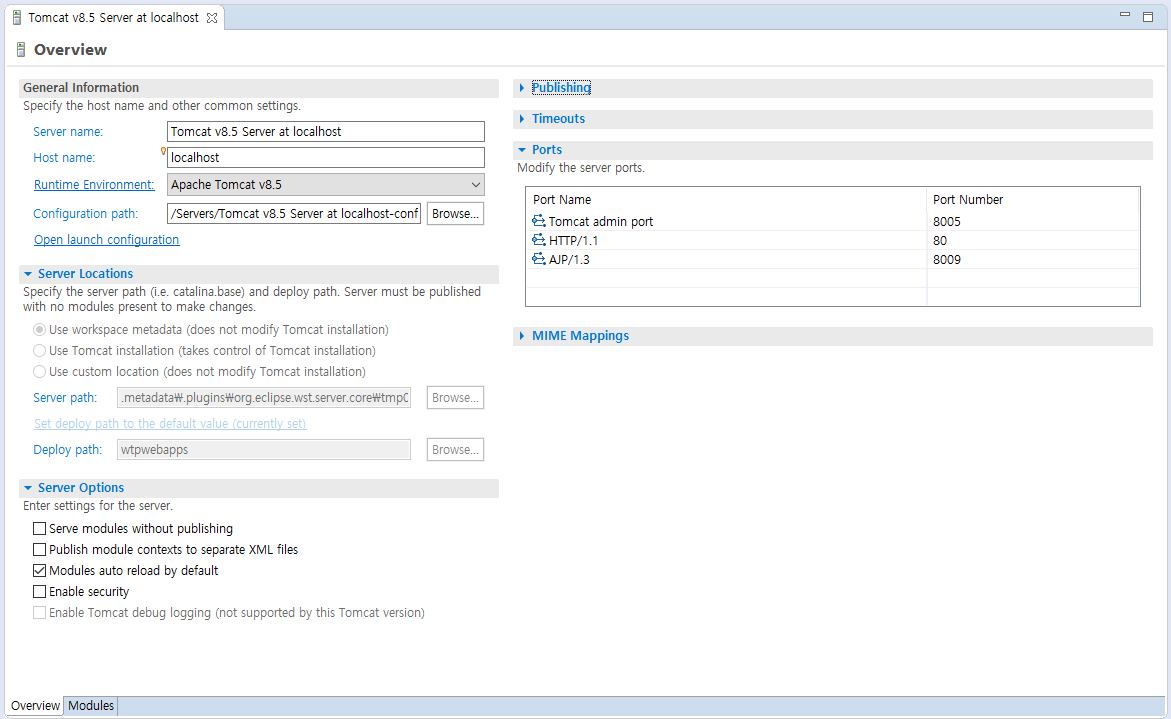Maximize the editor area
The image size is (1171, 719).
click(1148, 16)
